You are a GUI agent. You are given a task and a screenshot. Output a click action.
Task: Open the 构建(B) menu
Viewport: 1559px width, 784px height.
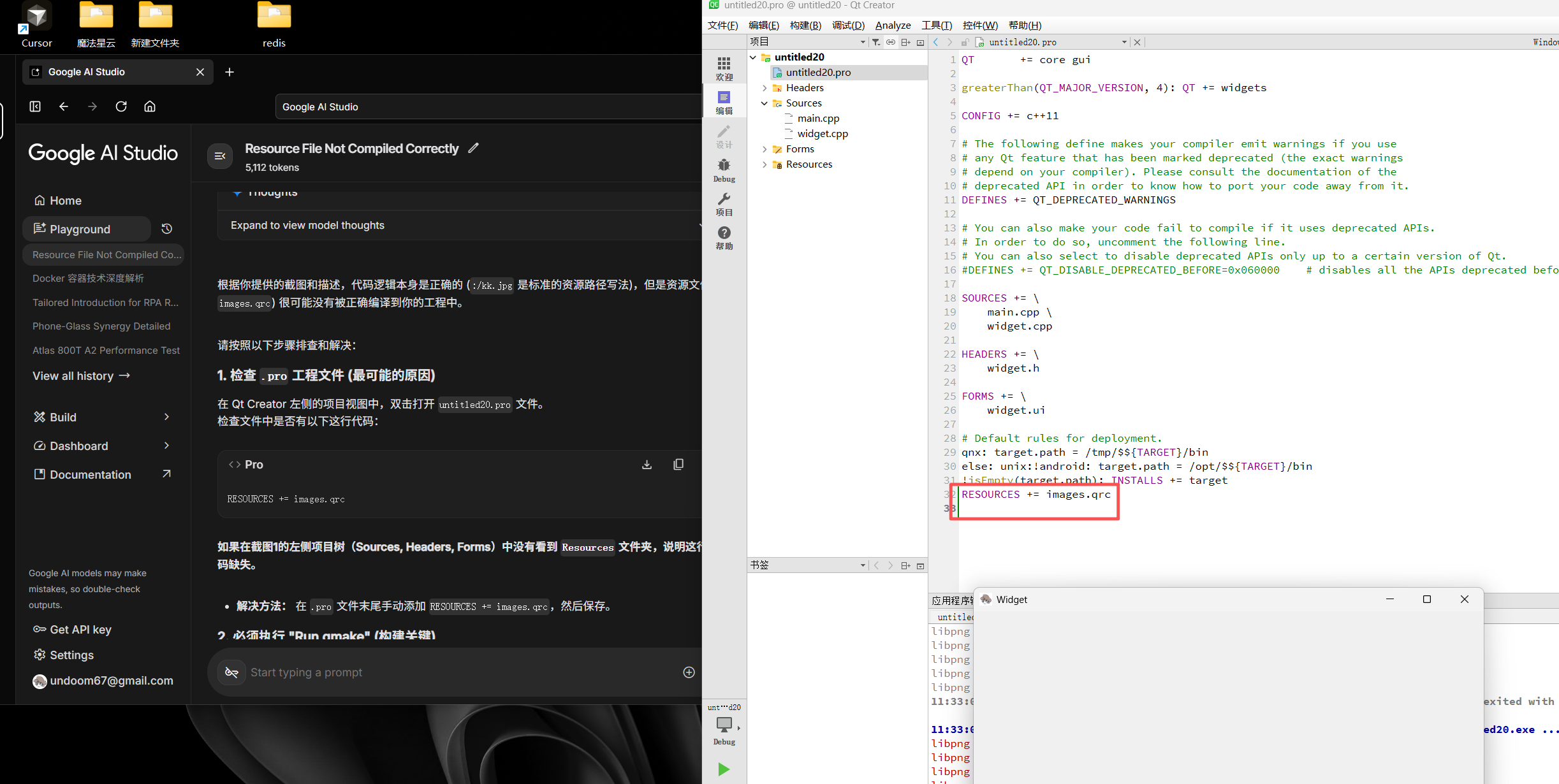[x=805, y=25]
